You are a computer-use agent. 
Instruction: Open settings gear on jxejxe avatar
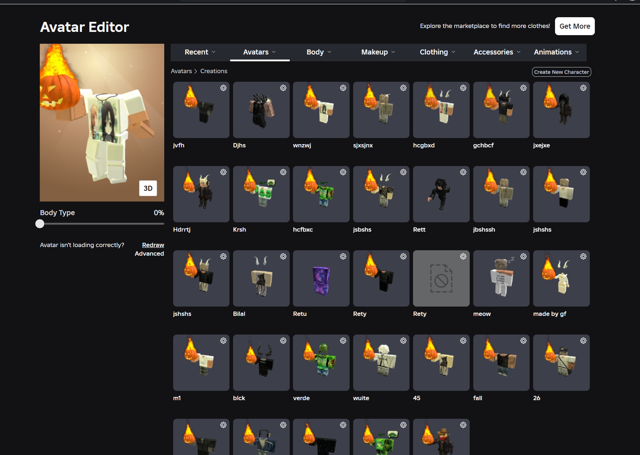pyautogui.click(x=583, y=88)
